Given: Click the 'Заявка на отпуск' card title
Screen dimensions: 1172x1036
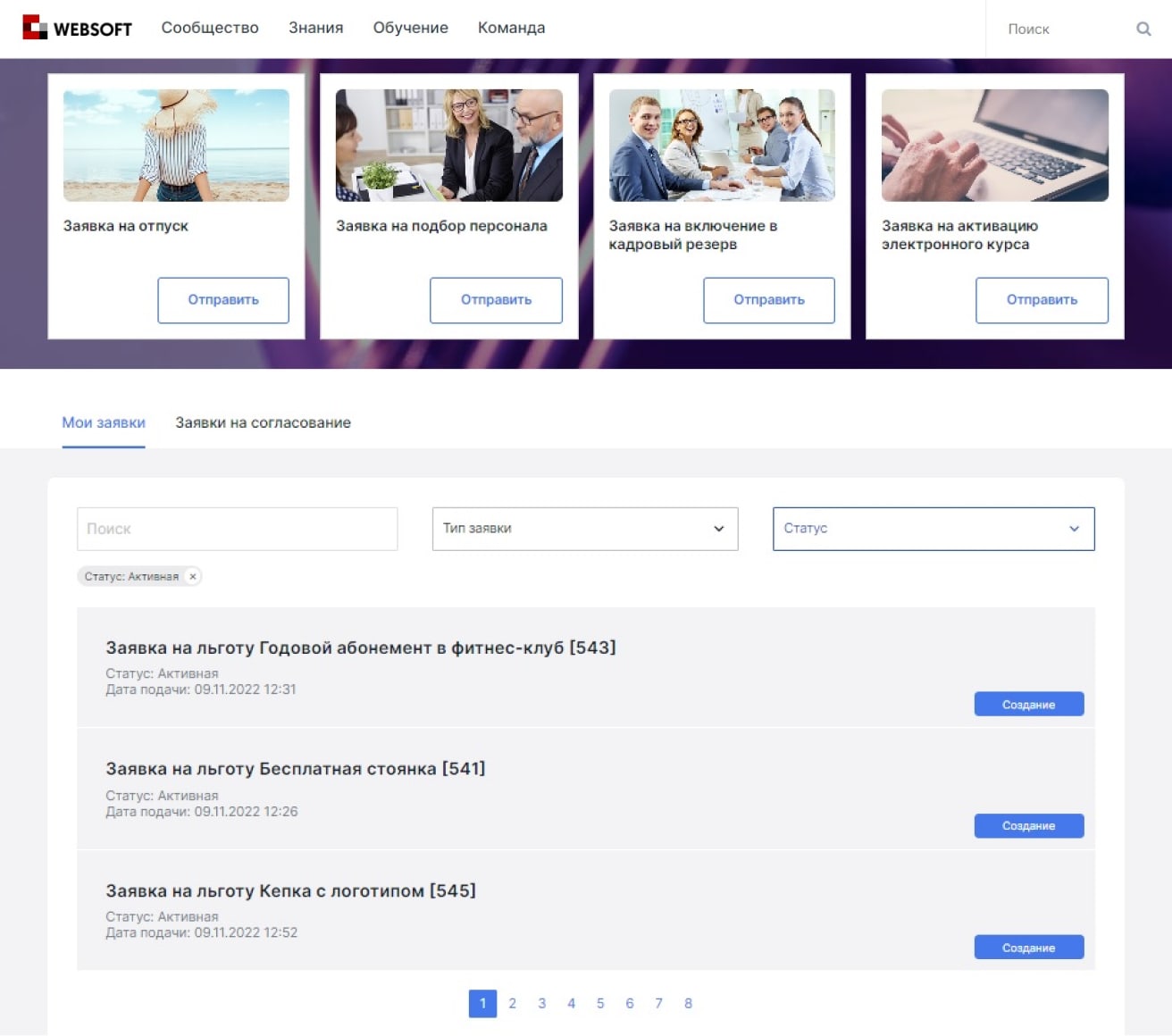Looking at the screenshot, I should pyautogui.click(x=126, y=226).
